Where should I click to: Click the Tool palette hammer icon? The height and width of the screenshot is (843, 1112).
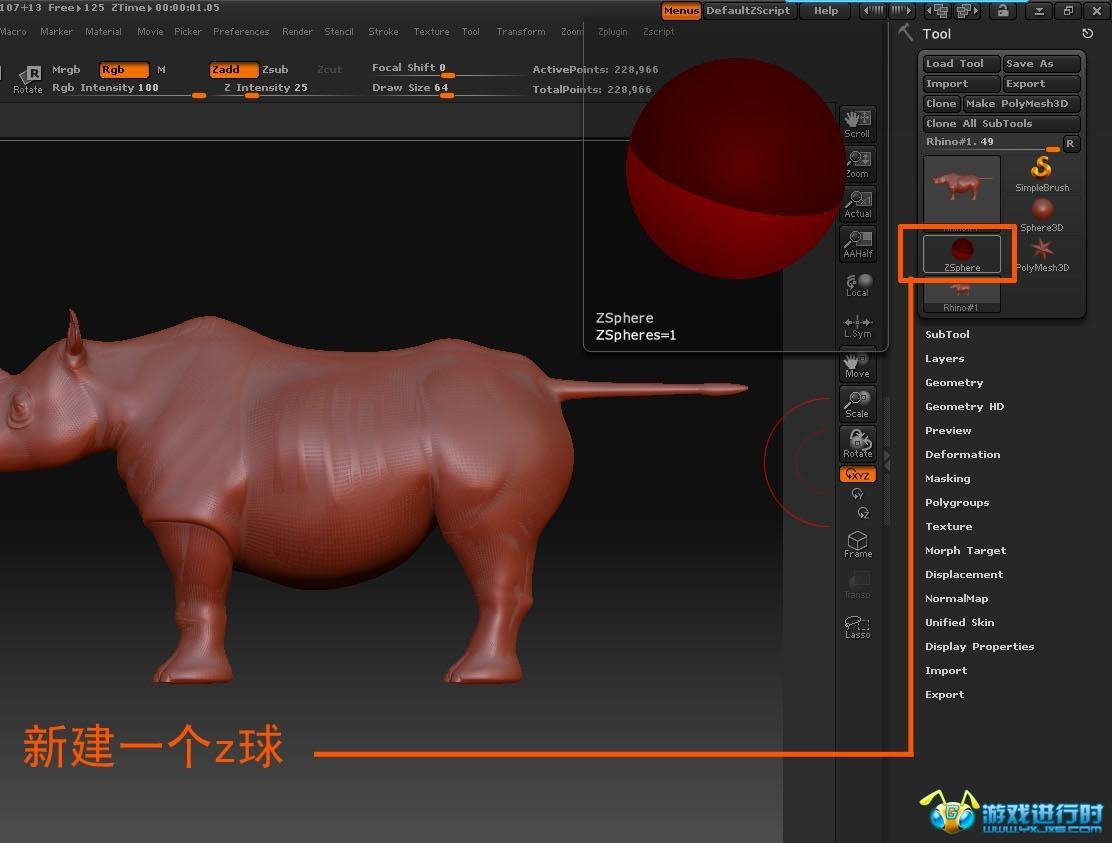(906, 32)
